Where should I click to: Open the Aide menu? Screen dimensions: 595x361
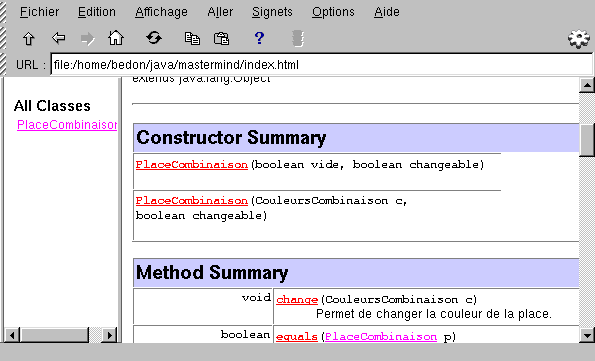point(387,12)
